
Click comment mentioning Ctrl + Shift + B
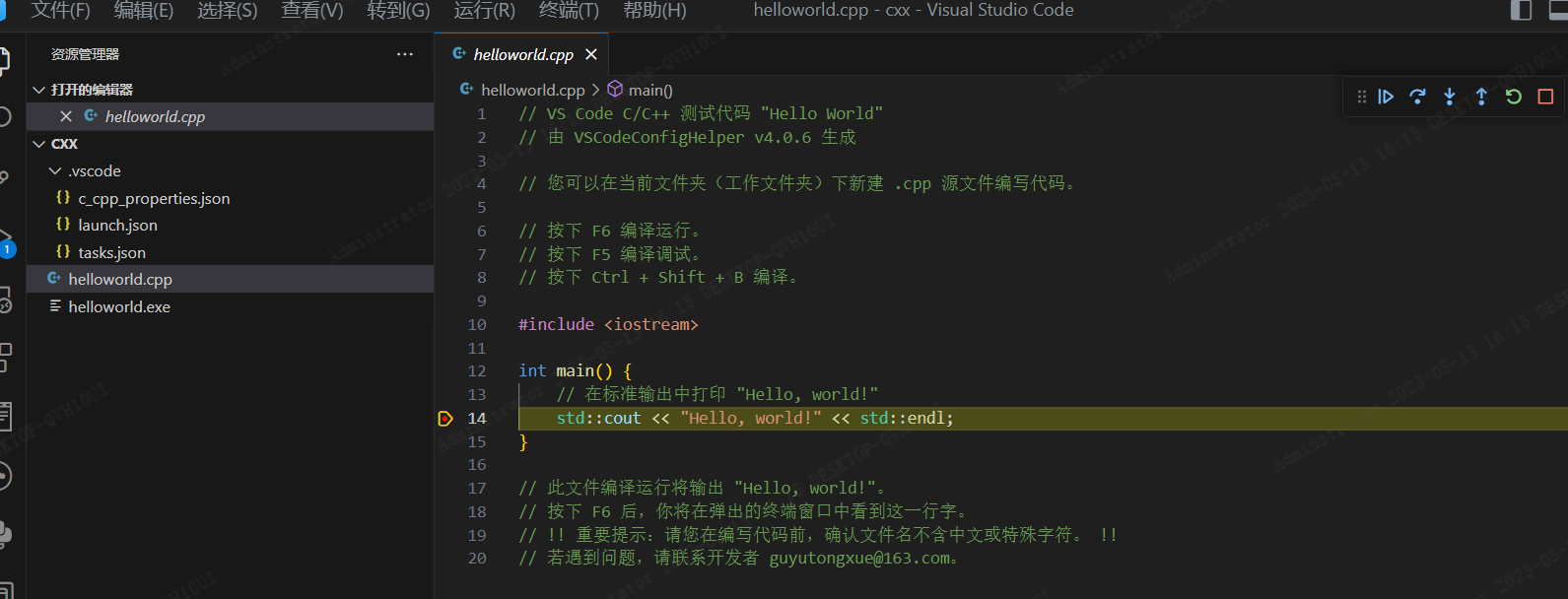(658, 278)
